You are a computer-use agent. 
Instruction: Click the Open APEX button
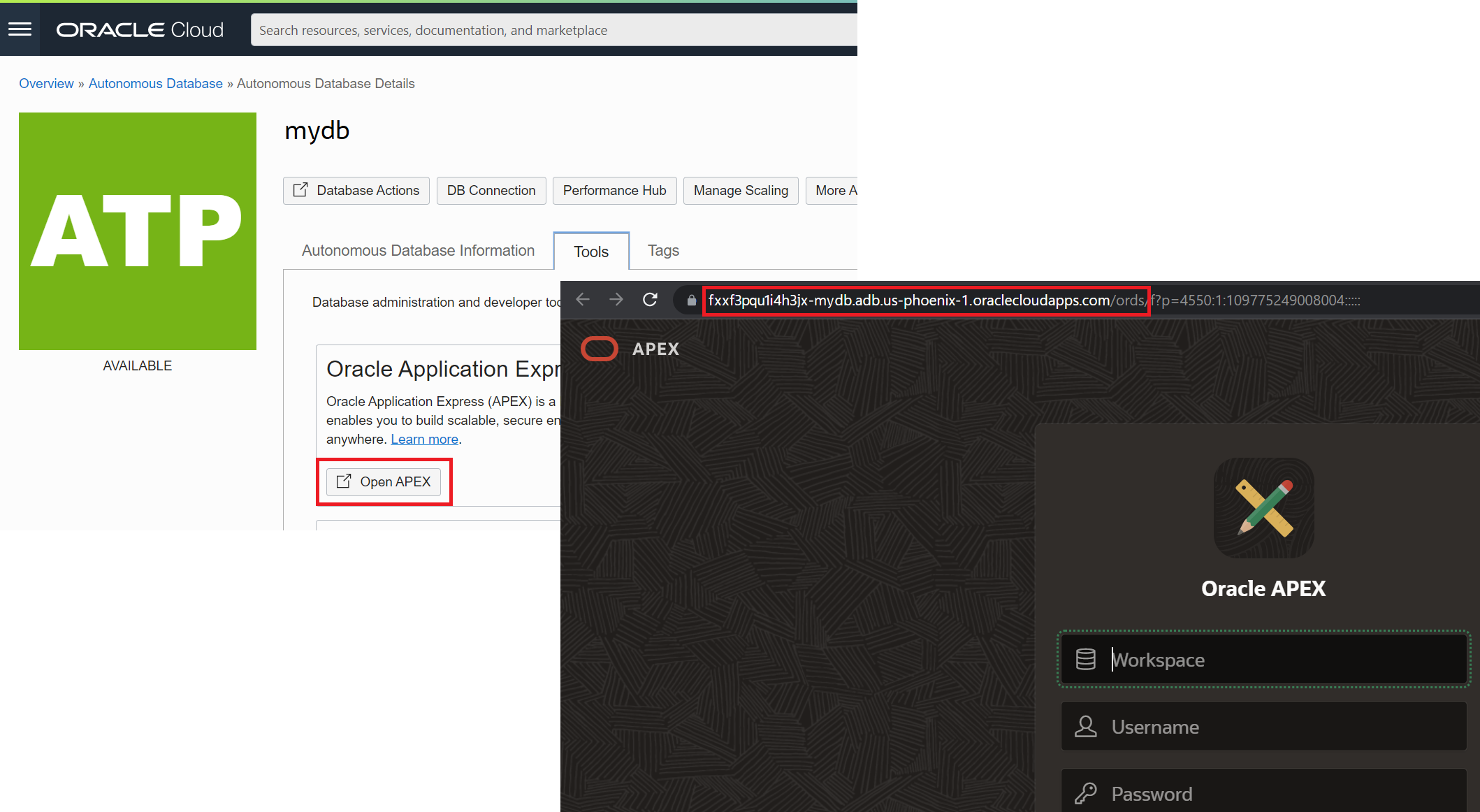click(384, 481)
